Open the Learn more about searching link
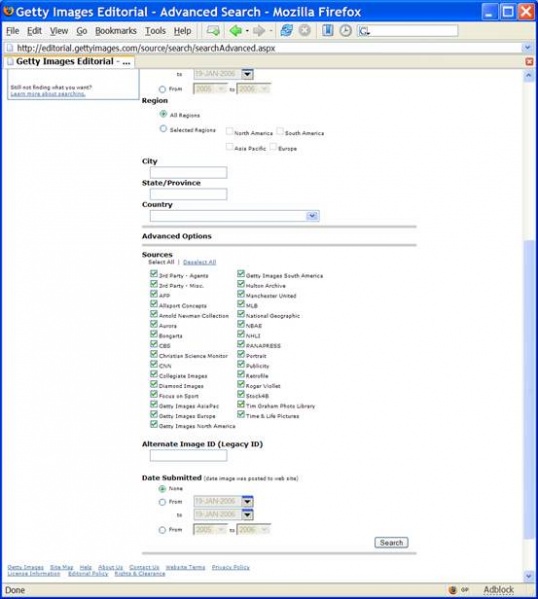 (x=48, y=94)
